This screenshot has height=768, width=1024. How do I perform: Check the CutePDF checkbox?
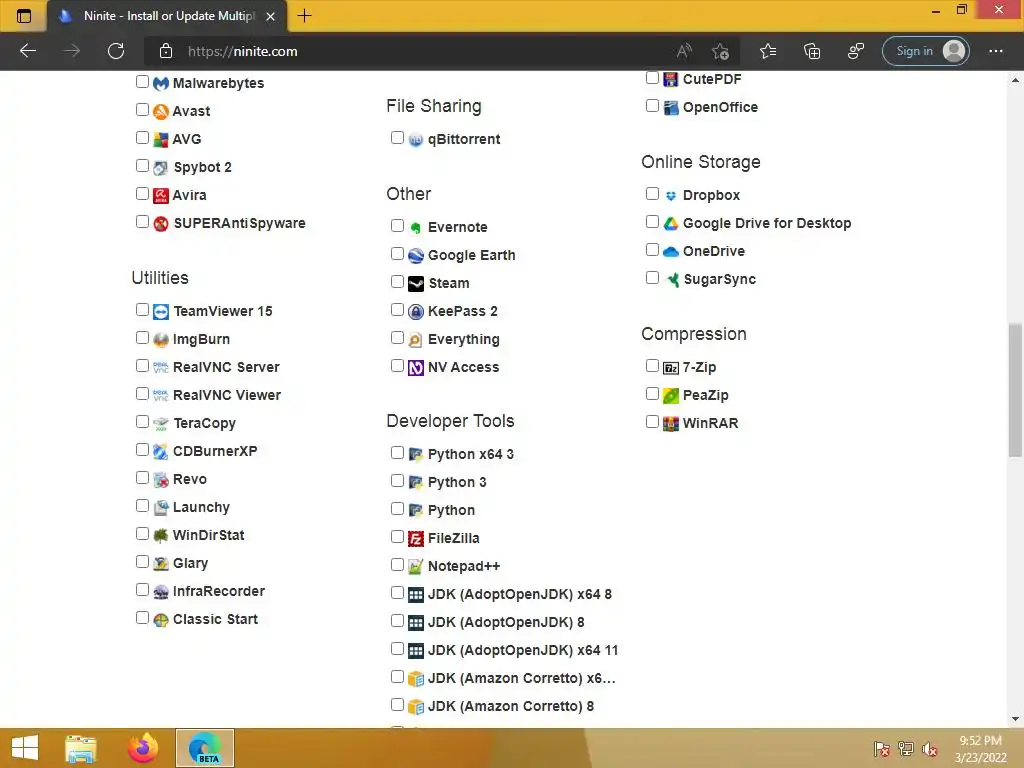[x=652, y=78]
